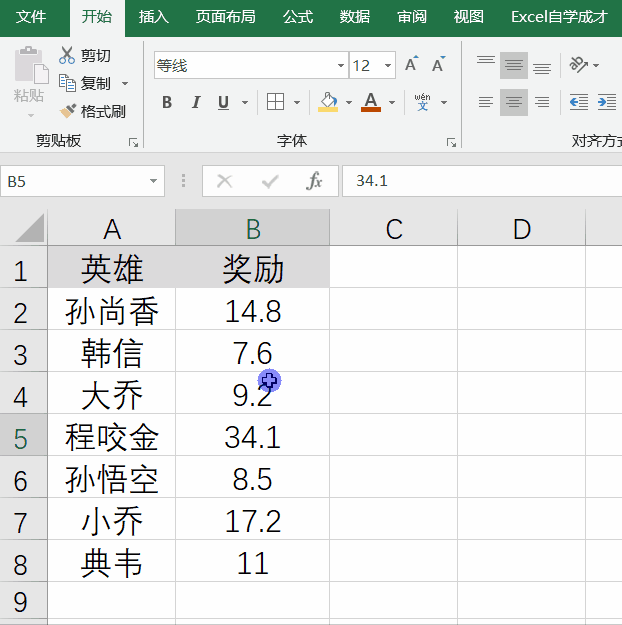Open the text orientation dropdown arrow
The width and height of the screenshot is (622, 625).
(596, 65)
